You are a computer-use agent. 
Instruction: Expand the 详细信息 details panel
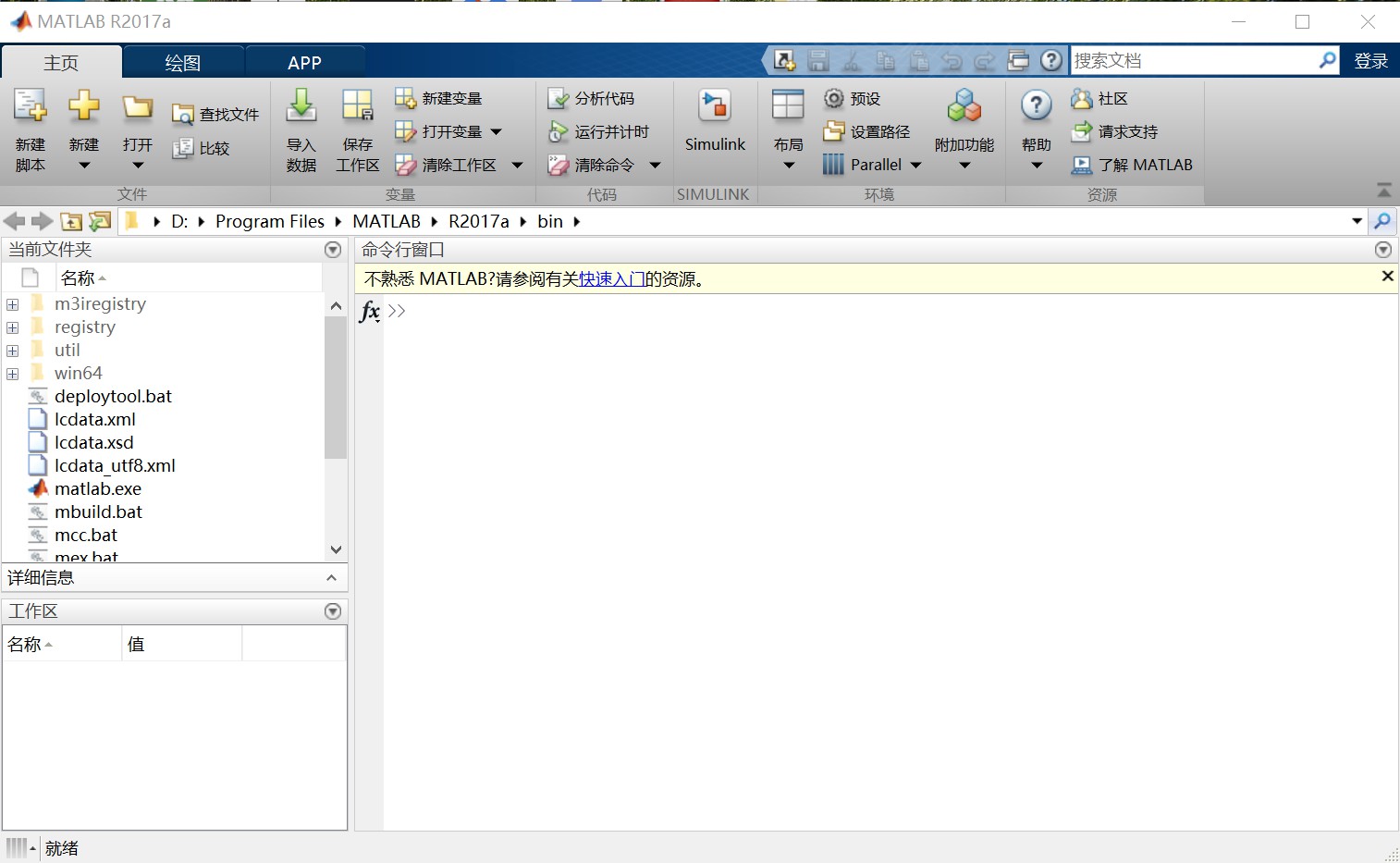(332, 578)
